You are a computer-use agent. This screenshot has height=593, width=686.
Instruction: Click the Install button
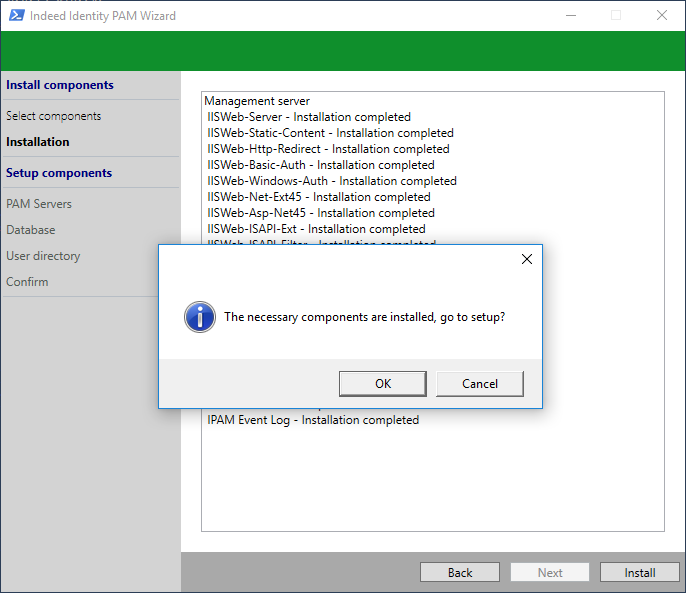[640, 572]
